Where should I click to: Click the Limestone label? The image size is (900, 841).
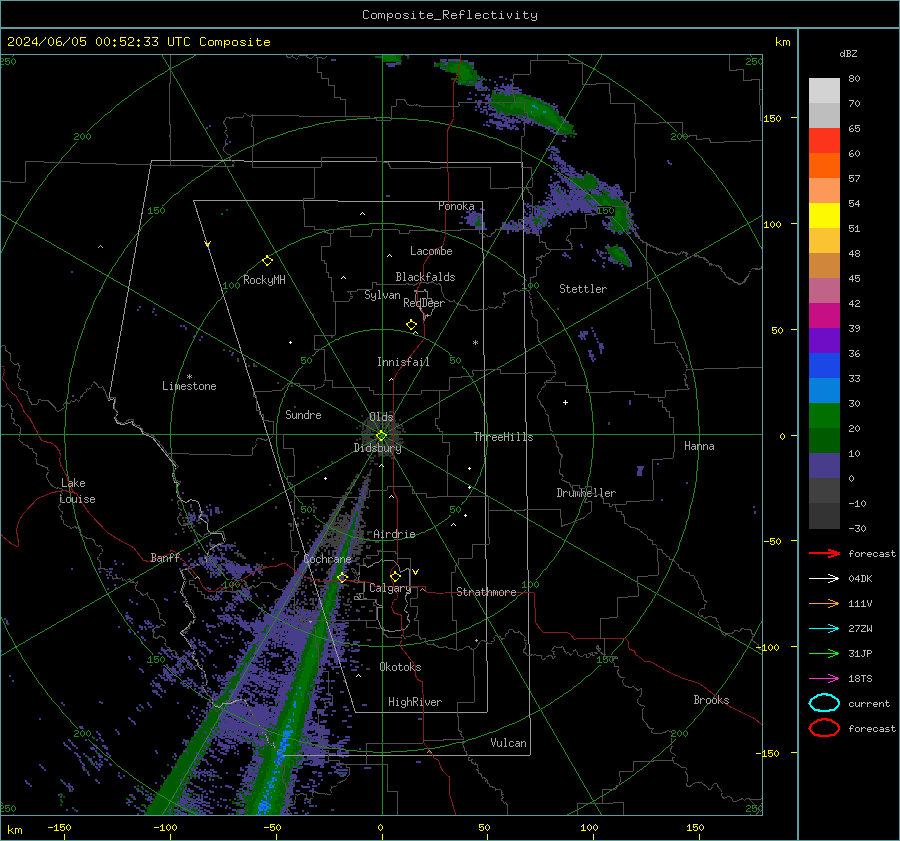click(189, 386)
